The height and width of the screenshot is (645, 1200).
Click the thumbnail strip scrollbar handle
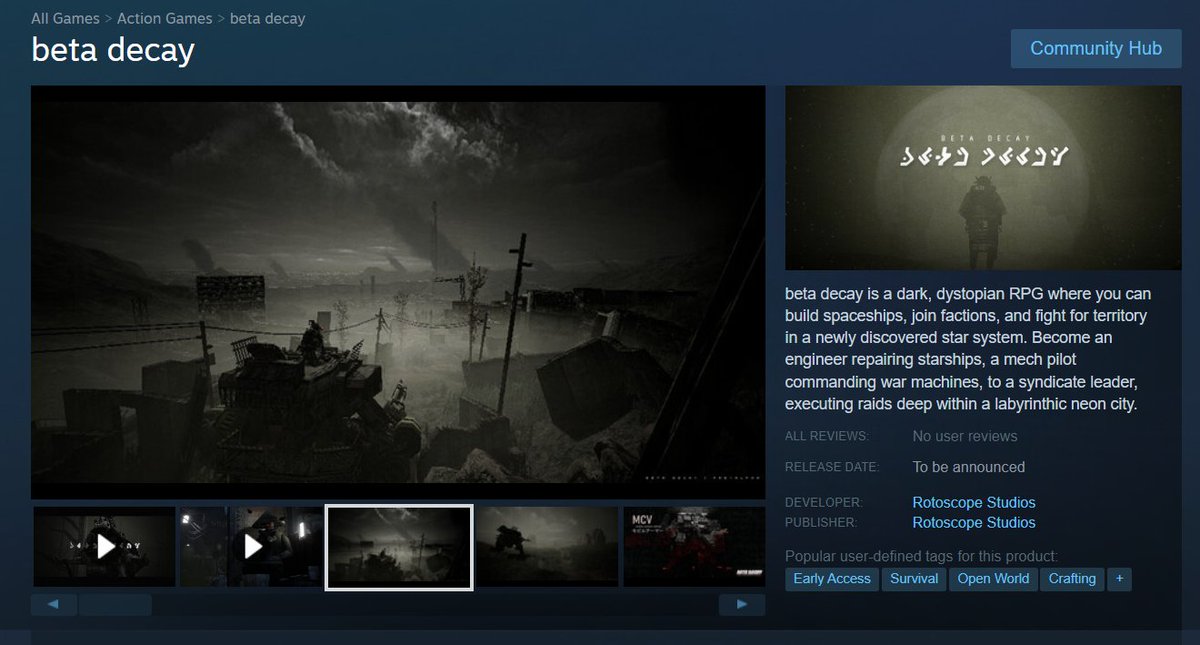(x=115, y=604)
